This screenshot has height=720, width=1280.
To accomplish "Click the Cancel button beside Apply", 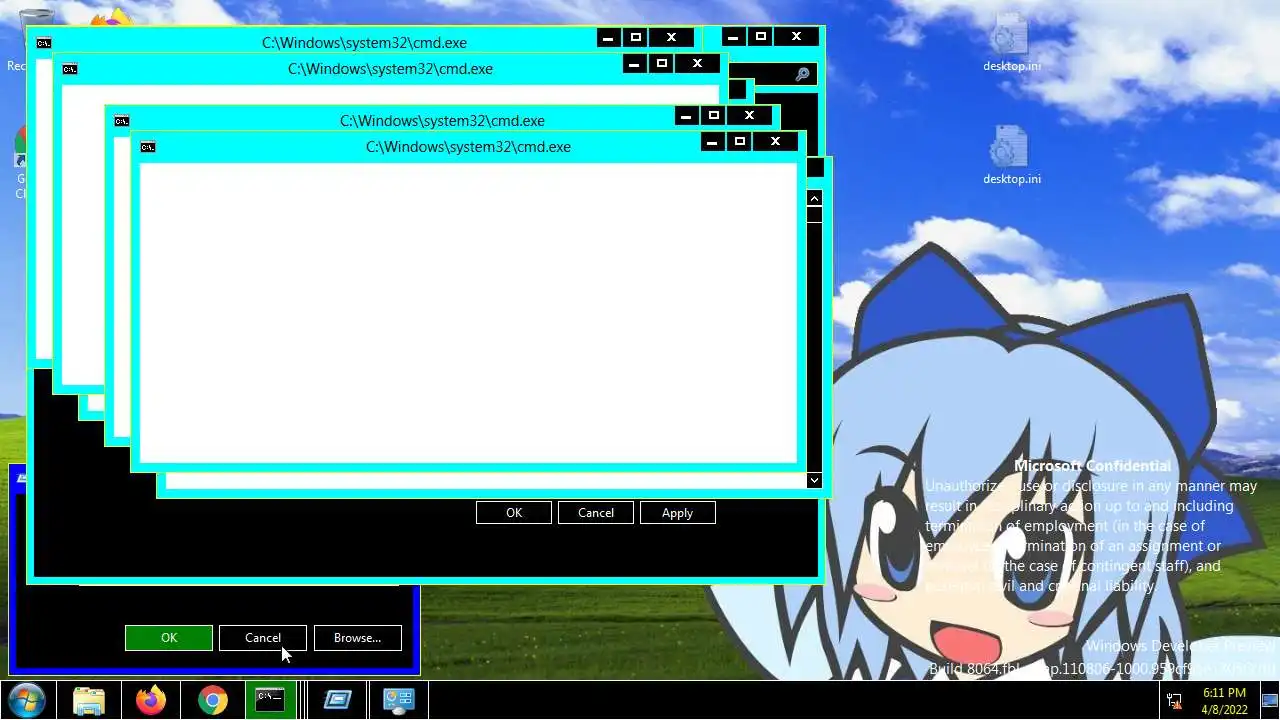I will (596, 513).
